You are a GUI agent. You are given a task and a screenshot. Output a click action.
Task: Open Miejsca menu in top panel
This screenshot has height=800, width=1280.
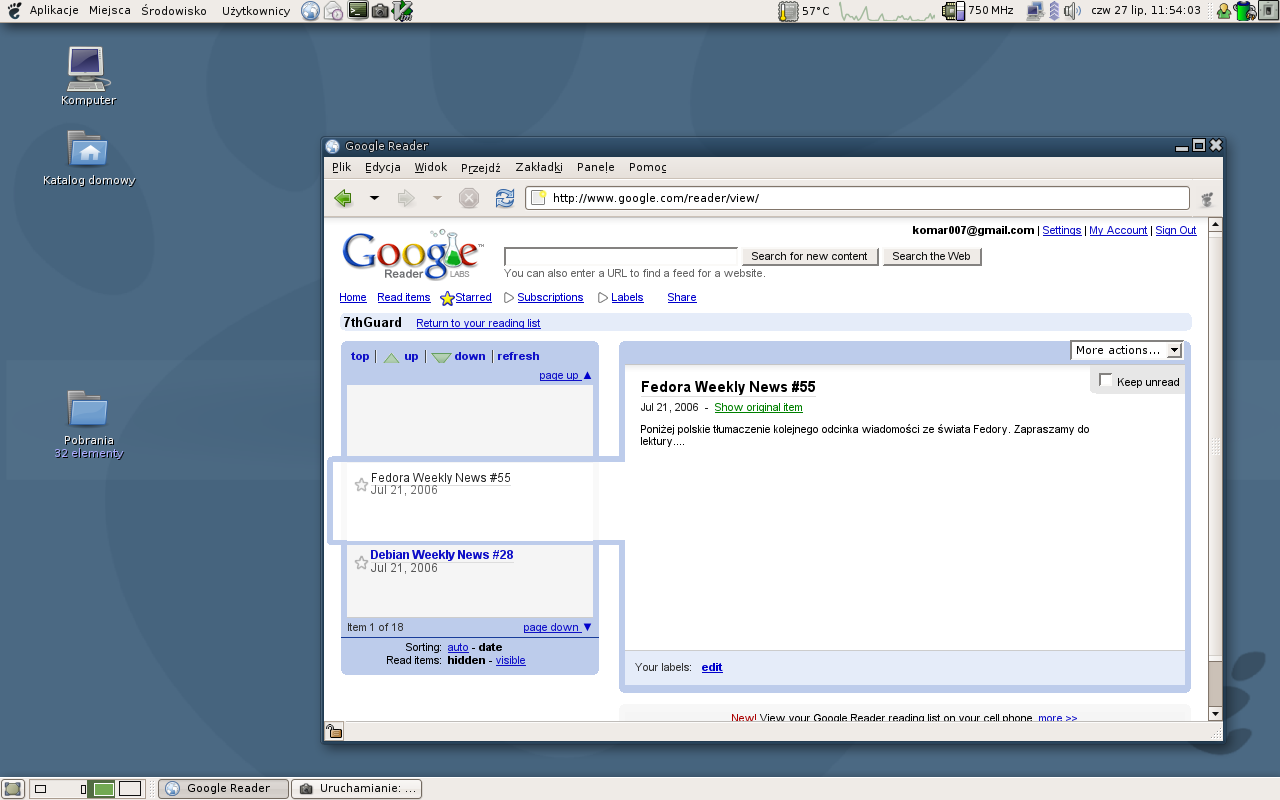point(110,11)
